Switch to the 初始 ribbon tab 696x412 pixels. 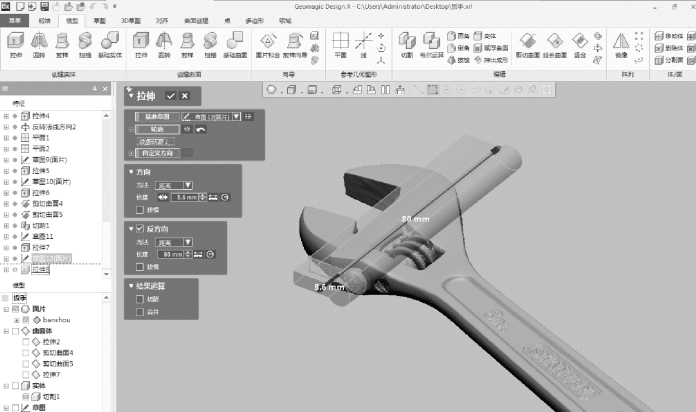pyautogui.click(x=44, y=20)
